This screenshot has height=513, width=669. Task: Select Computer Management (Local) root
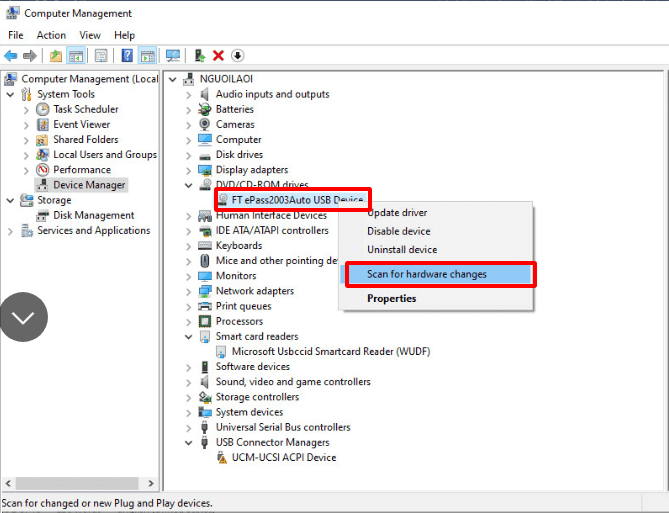point(90,79)
